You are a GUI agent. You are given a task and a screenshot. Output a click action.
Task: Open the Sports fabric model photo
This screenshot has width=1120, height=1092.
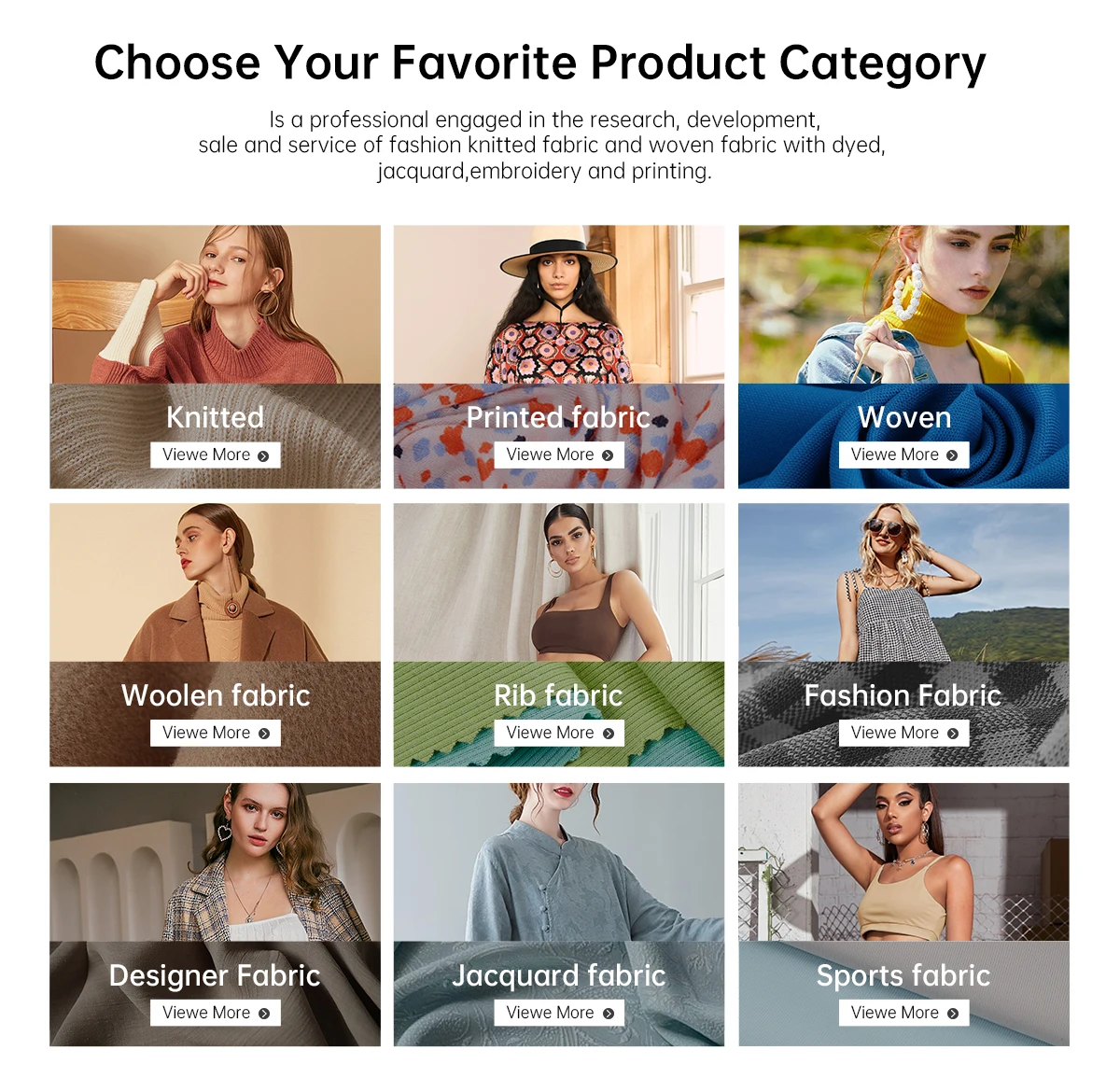(903, 861)
